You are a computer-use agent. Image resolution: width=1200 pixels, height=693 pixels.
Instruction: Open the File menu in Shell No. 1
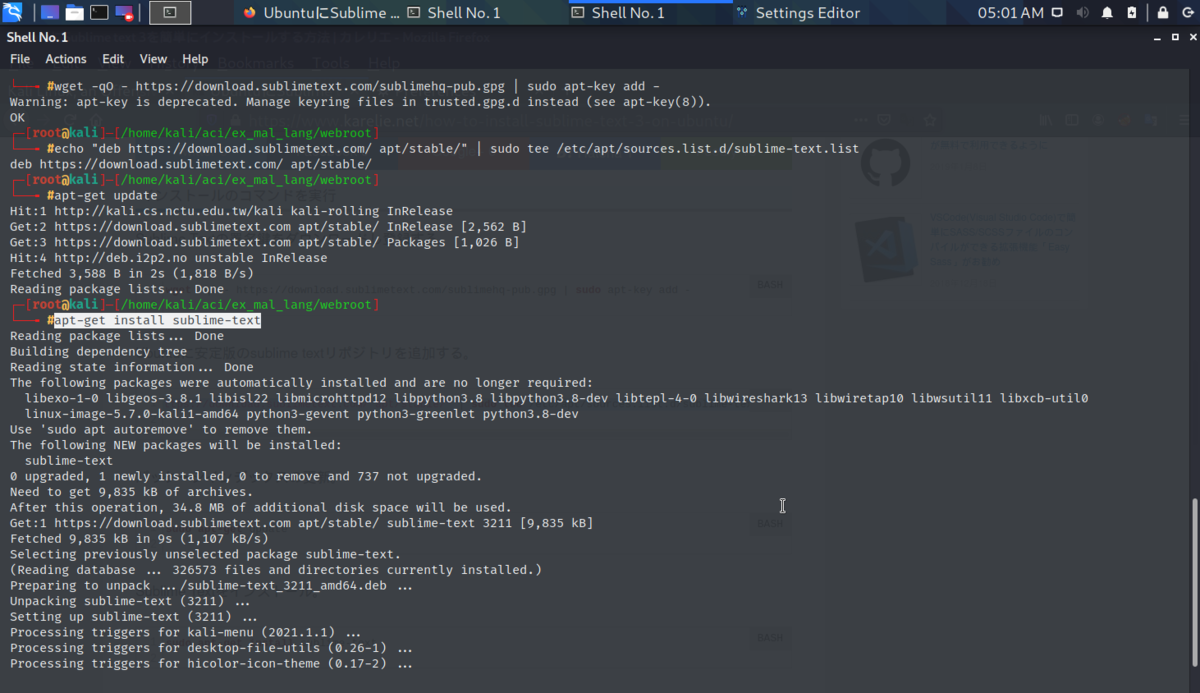click(20, 59)
